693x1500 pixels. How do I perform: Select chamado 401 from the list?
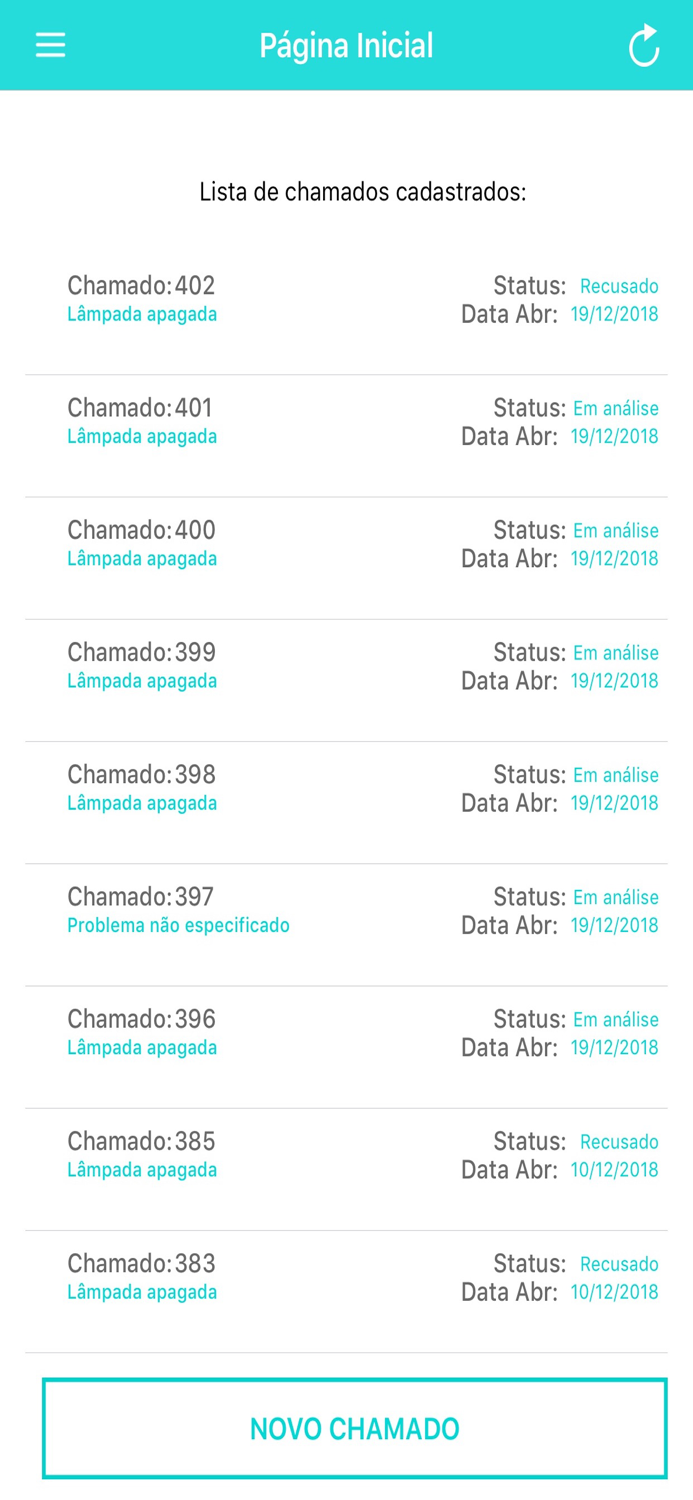point(346,421)
